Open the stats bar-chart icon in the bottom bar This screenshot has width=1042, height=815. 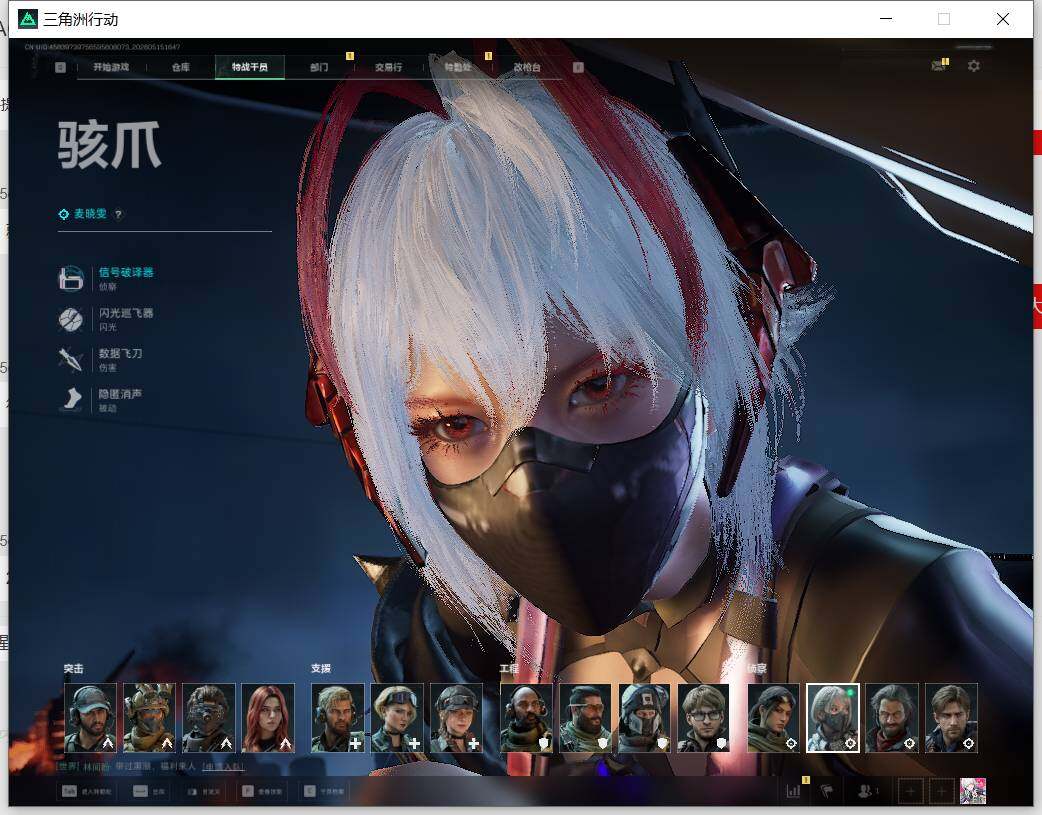click(793, 791)
